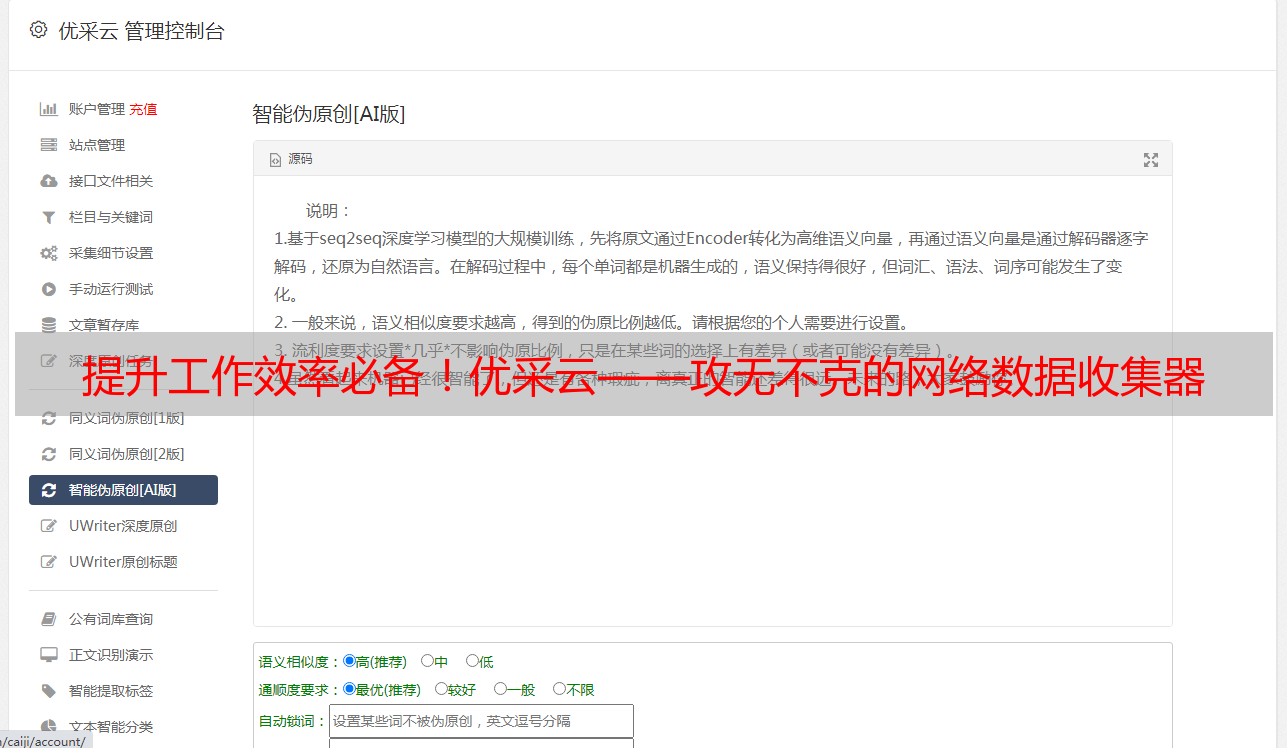
Task: Select 通顺度要求 最优(推荐) radio
Action: point(349,689)
